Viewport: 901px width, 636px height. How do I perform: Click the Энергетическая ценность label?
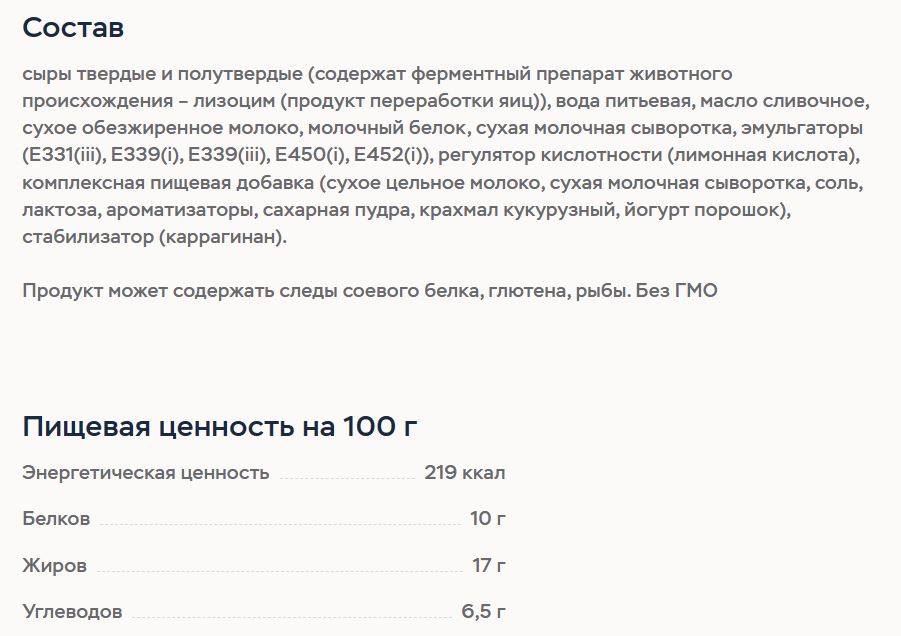(x=146, y=472)
